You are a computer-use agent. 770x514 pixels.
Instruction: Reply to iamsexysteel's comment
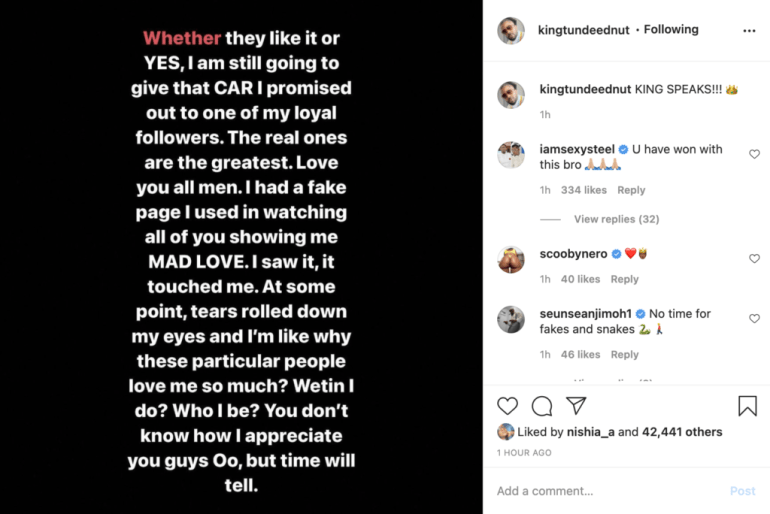tap(631, 190)
